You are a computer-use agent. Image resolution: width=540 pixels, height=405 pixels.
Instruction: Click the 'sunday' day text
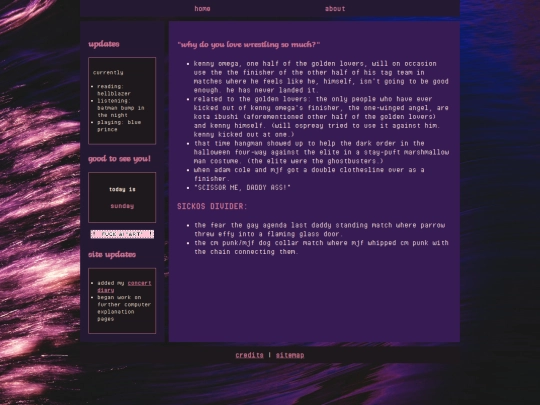[122, 206]
